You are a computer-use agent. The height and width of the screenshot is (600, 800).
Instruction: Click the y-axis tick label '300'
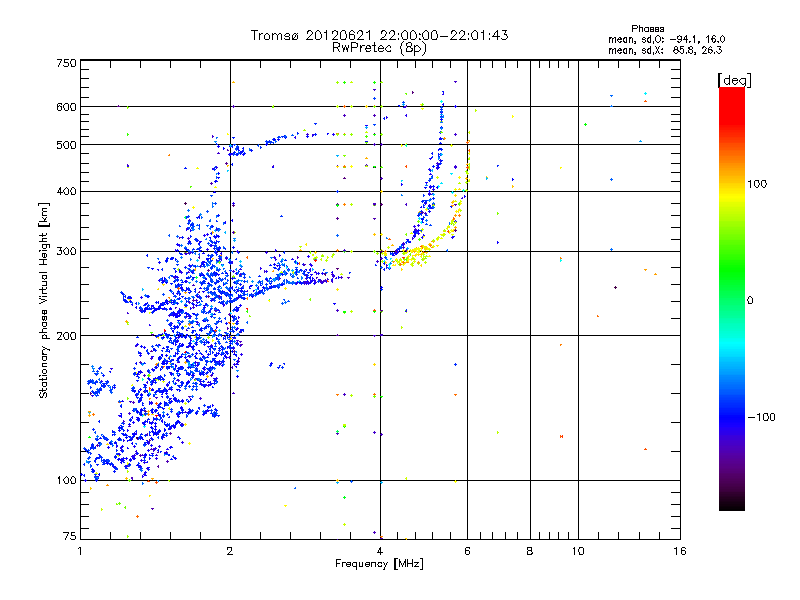pyautogui.click(x=66, y=251)
